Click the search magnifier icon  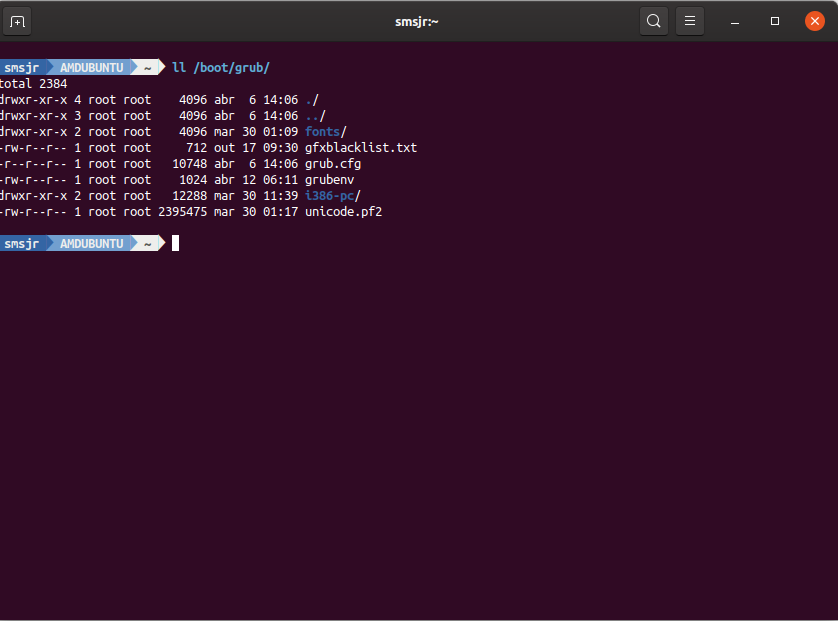coord(653,21)
